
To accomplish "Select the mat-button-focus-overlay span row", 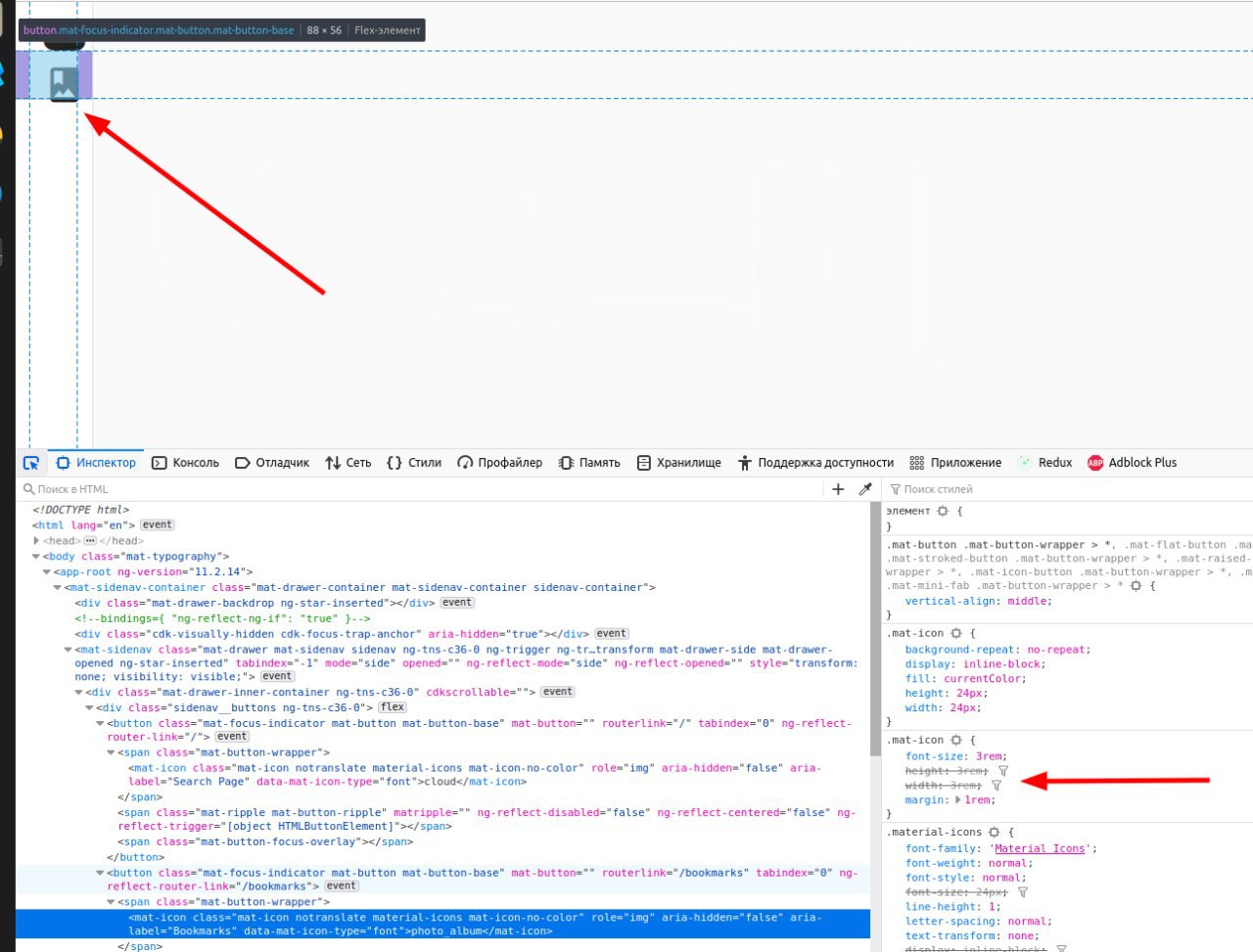I will pos(442,842).
